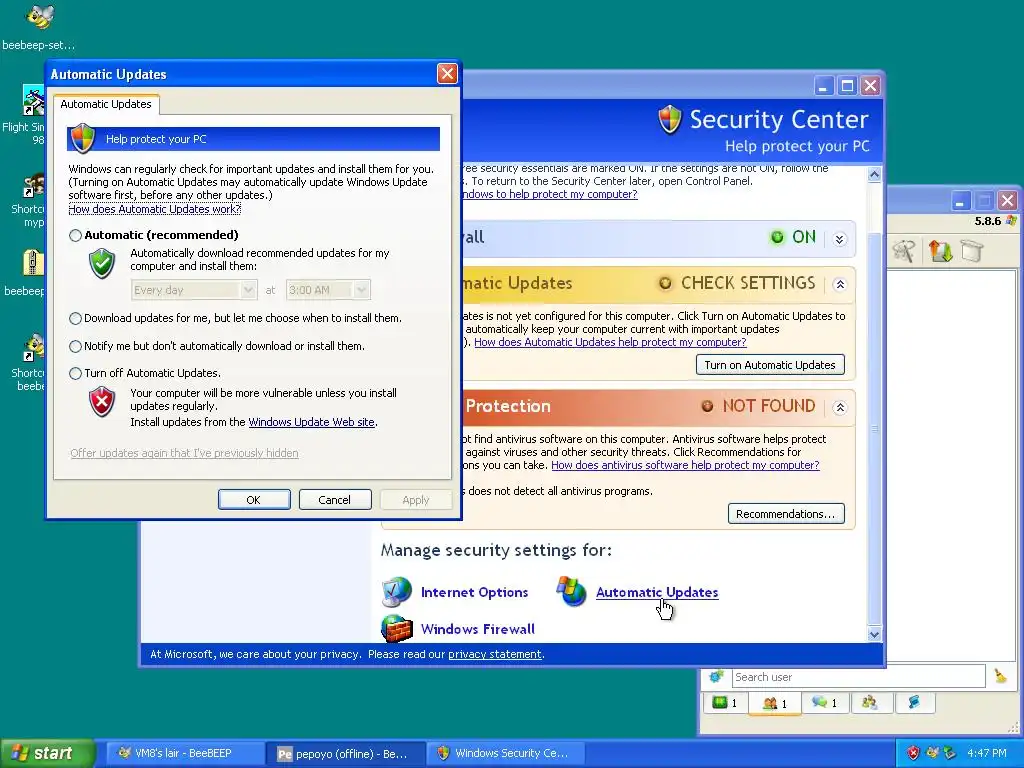The width and height of the screenshot is (1024, 768).
Task: Click the Automatic Updates text link under Manage
Action: (x=657, y=592)
